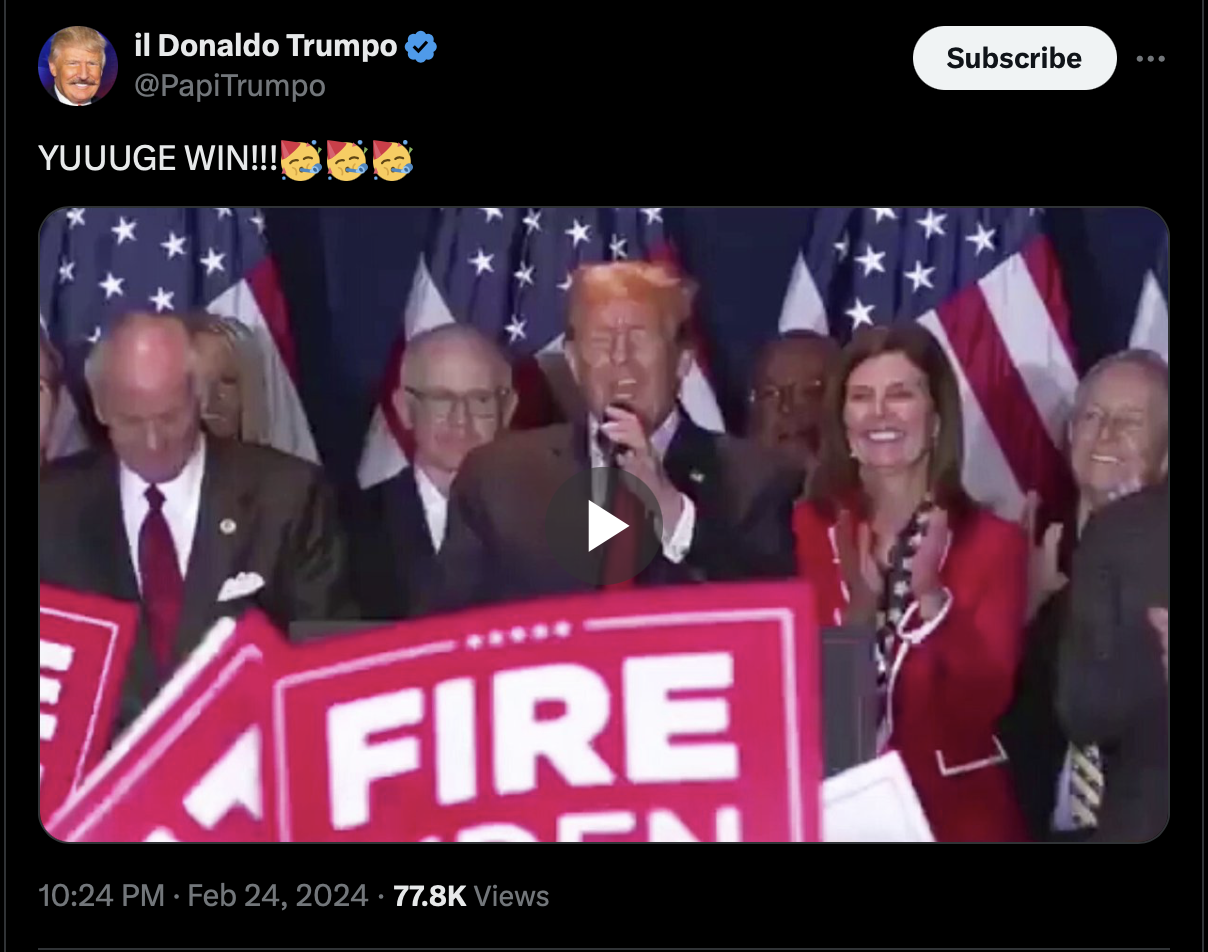Click the last party-face emoji
Viewport: 1208px width, 952px height.
tap(392, 161)
